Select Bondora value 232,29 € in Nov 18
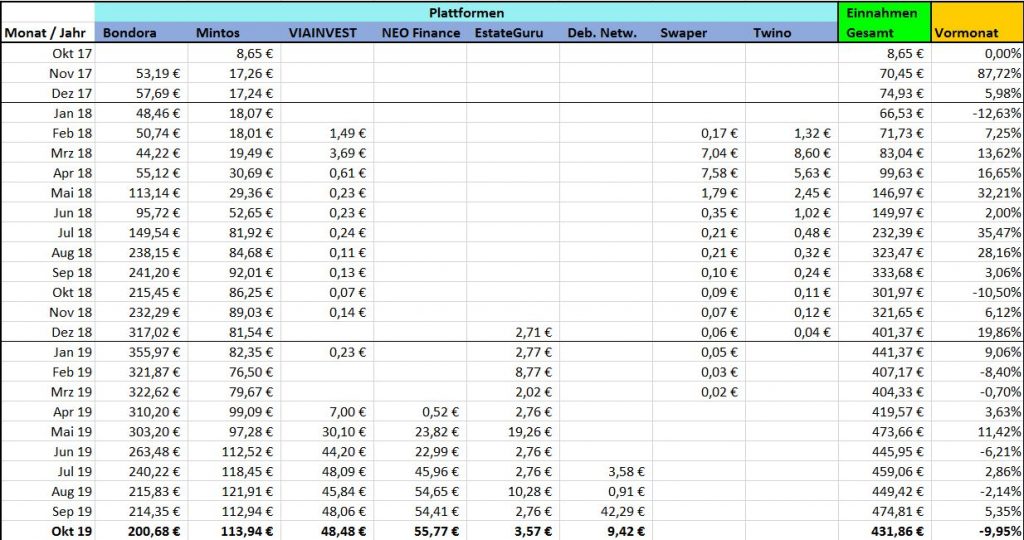The image size is (1024, 540). [x=142, y=312]
